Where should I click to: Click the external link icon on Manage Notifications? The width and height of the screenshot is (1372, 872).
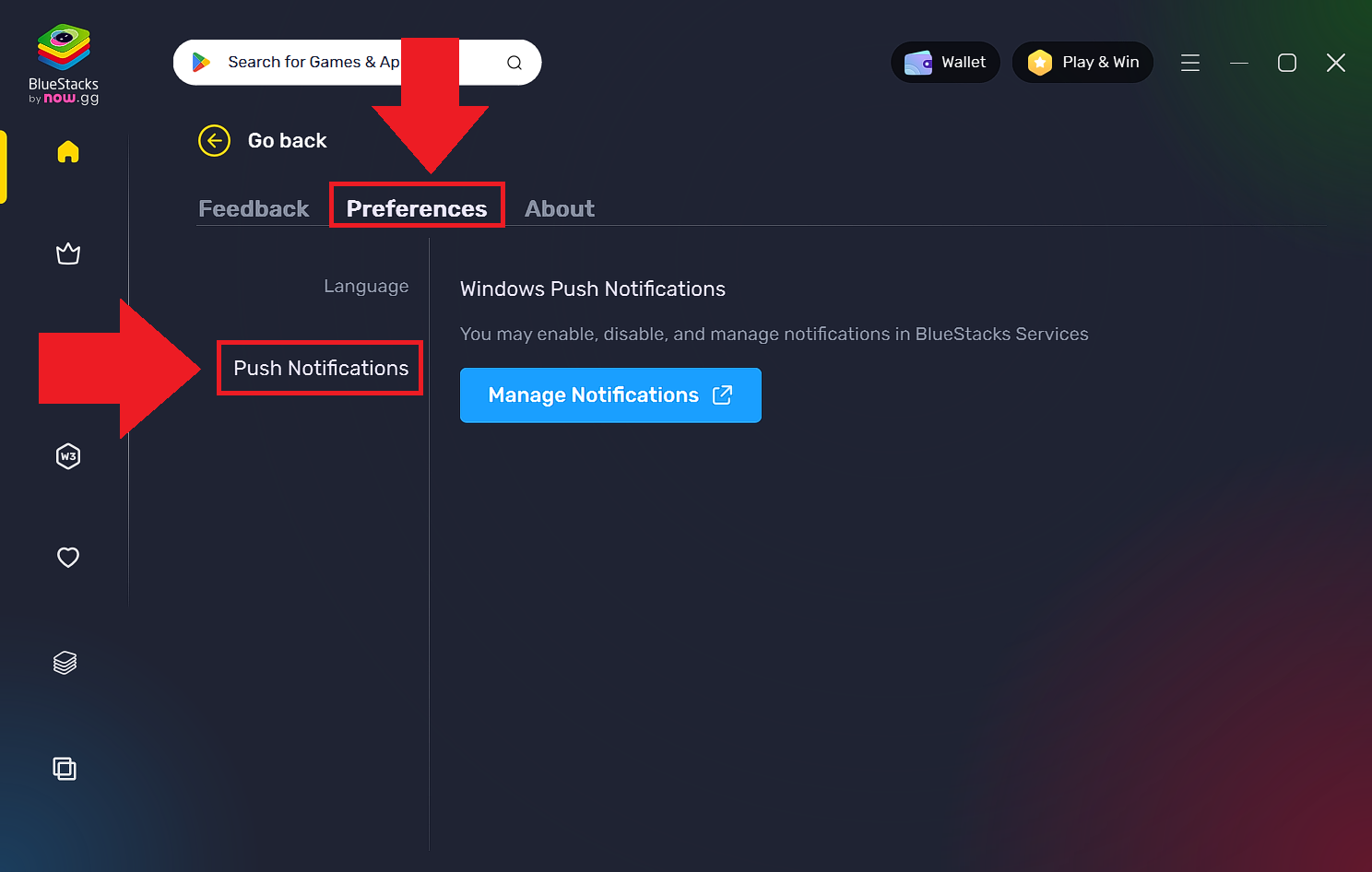coord(723,395)
